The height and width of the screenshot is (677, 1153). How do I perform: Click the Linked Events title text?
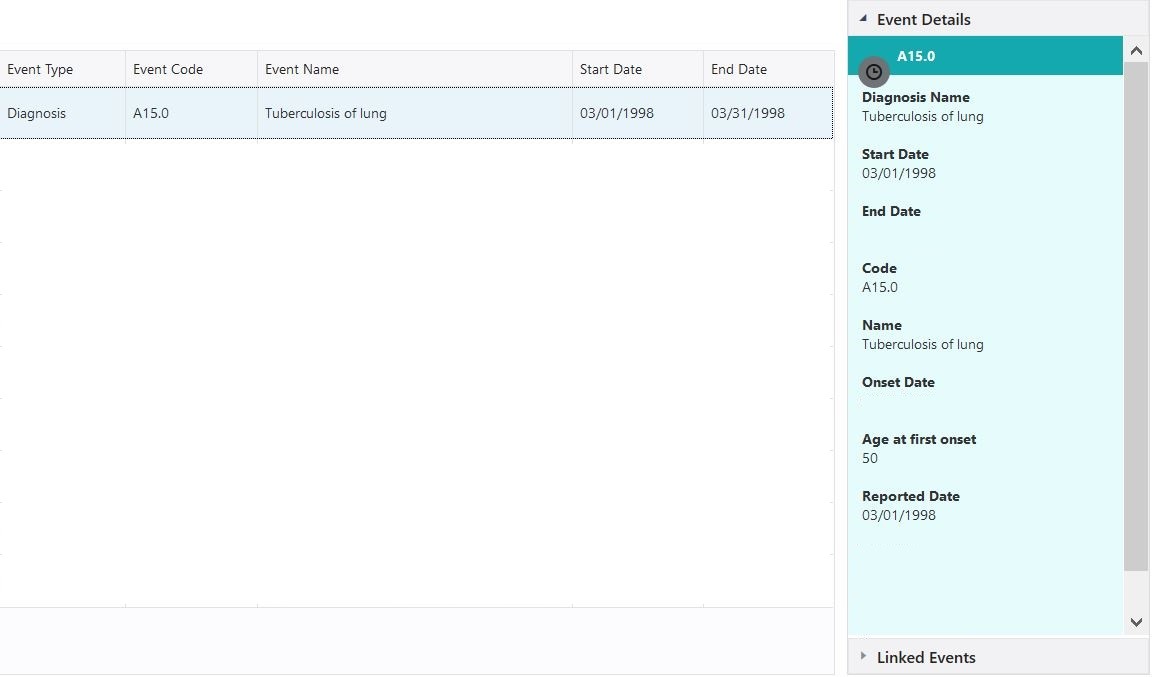click(x=926, y=658)
